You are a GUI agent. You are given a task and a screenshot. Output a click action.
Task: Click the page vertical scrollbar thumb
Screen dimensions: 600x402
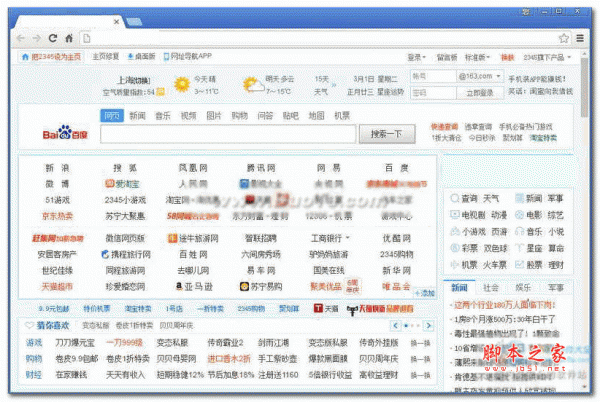(x=584, y=88)
